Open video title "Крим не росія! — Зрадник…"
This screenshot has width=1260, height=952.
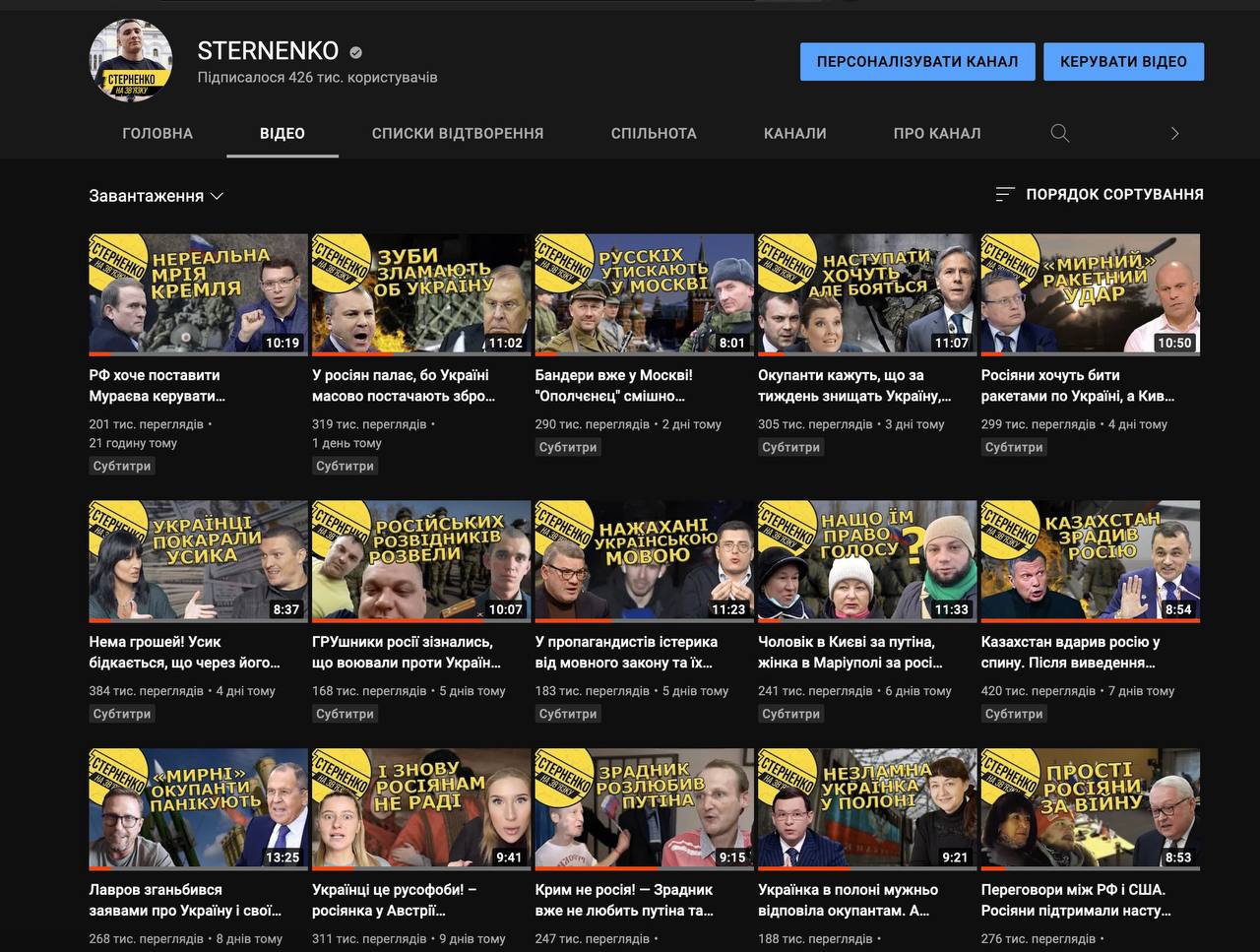pos(625,900)
